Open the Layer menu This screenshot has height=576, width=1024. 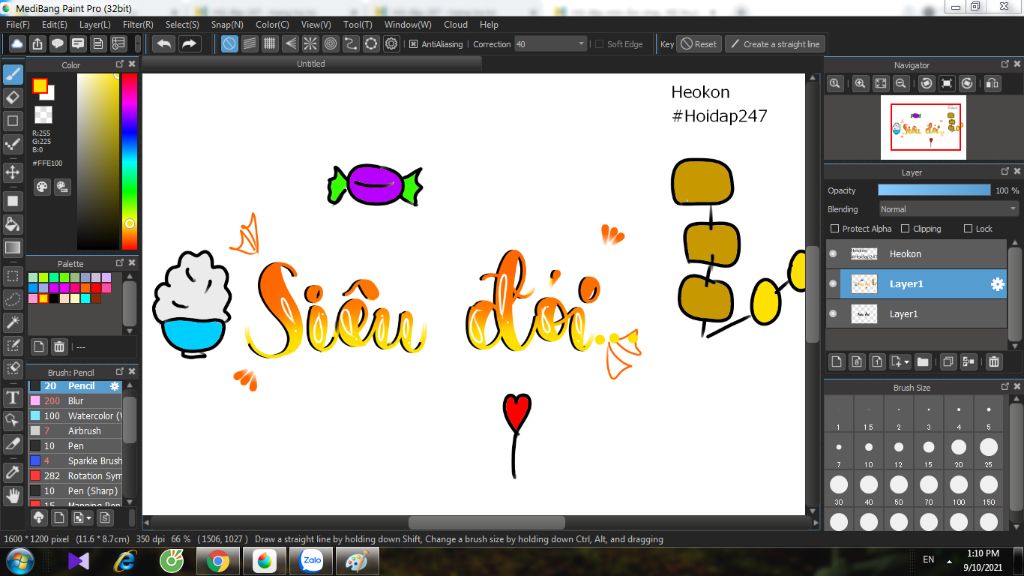95,24
